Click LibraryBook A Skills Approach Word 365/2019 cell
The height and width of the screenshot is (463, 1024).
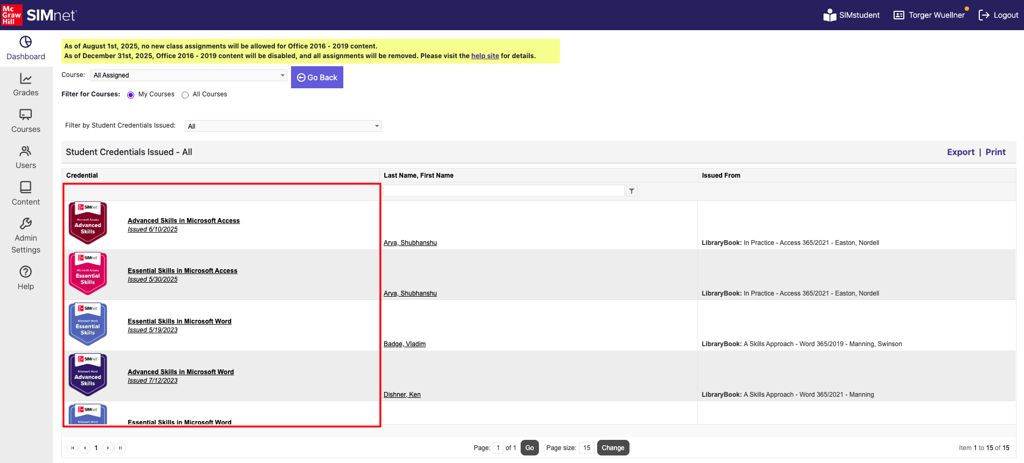[x=802, y=344]
